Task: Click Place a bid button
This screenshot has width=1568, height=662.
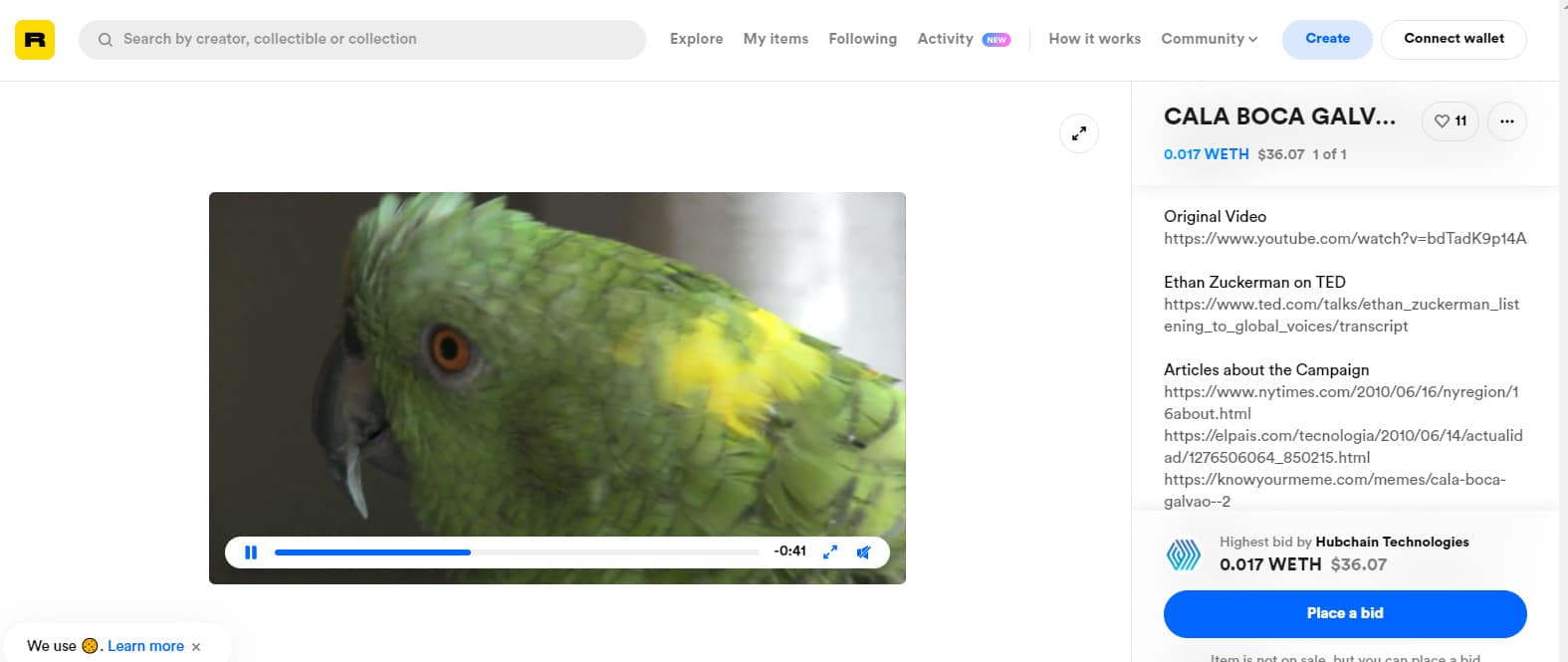Action: click(x=1345, y=613)
